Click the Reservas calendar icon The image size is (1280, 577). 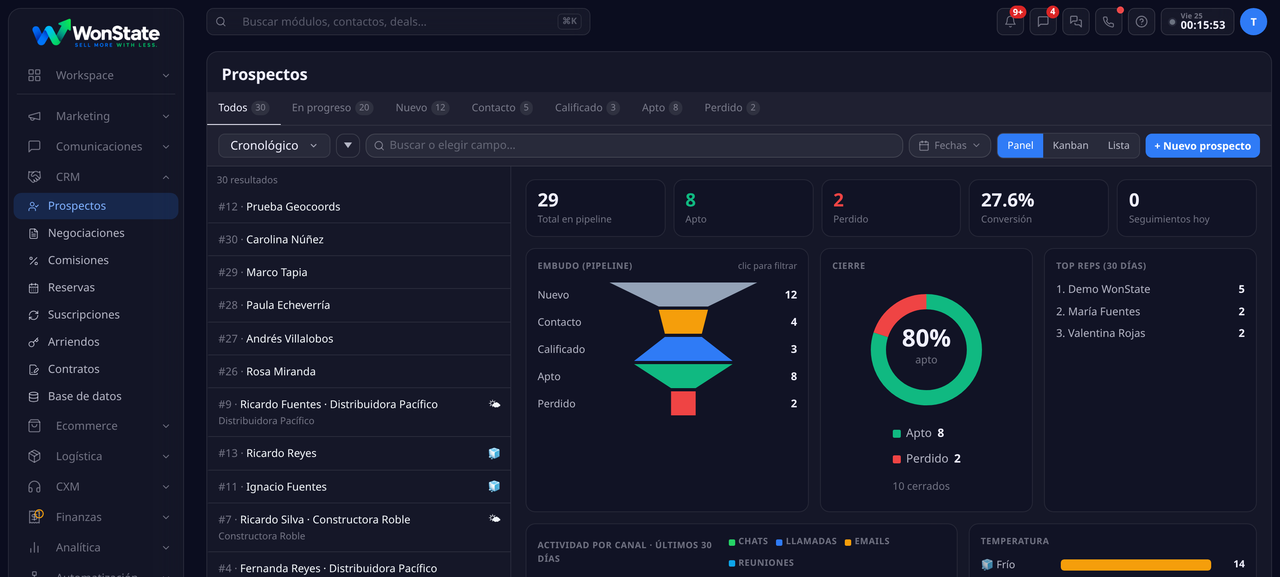pos(34,287)
